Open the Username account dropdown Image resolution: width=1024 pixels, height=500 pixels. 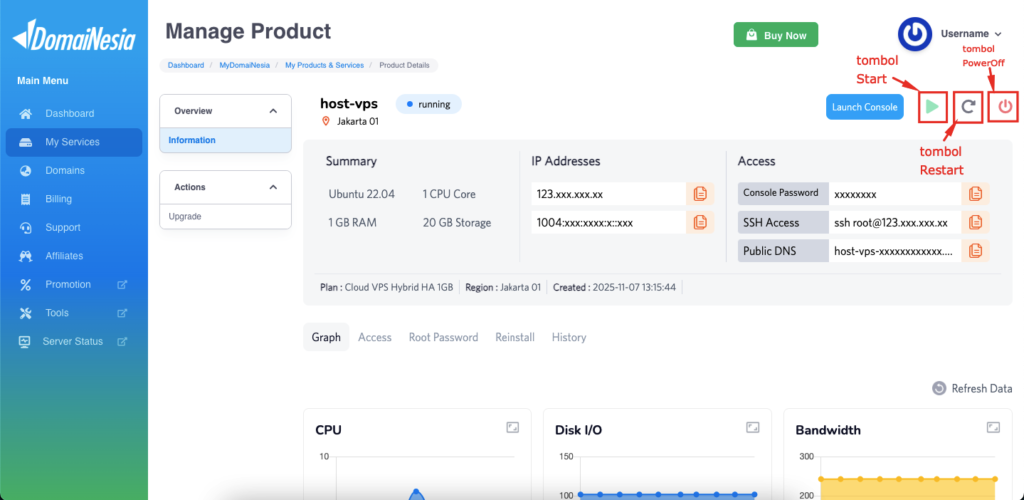click(x=971, y=34)
